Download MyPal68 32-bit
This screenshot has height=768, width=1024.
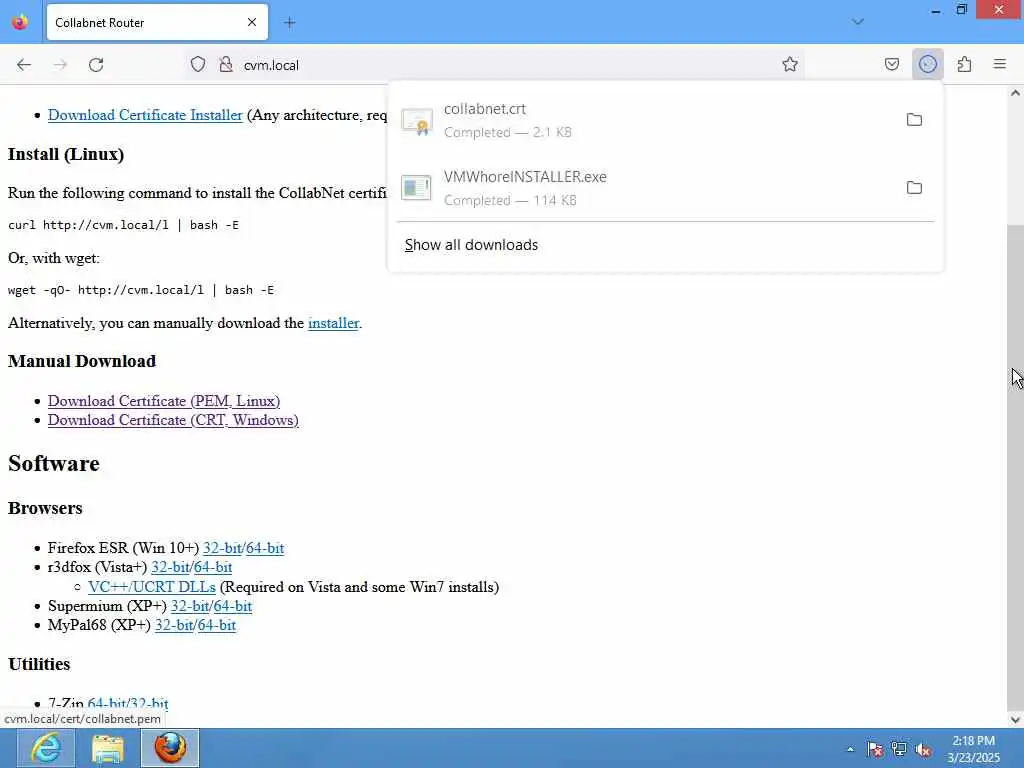tap(174, 625)
